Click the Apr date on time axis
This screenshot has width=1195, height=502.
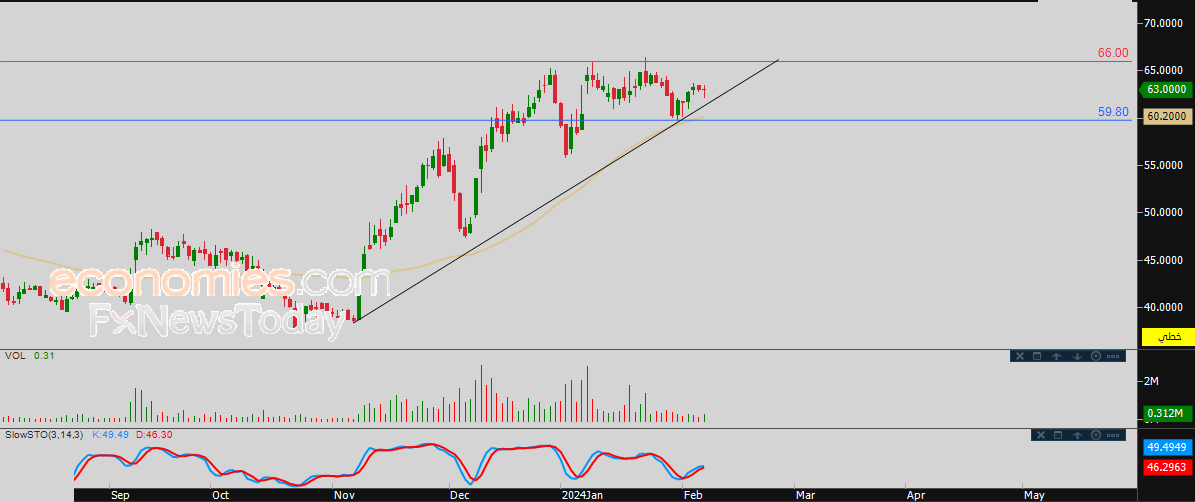(916, 495)
